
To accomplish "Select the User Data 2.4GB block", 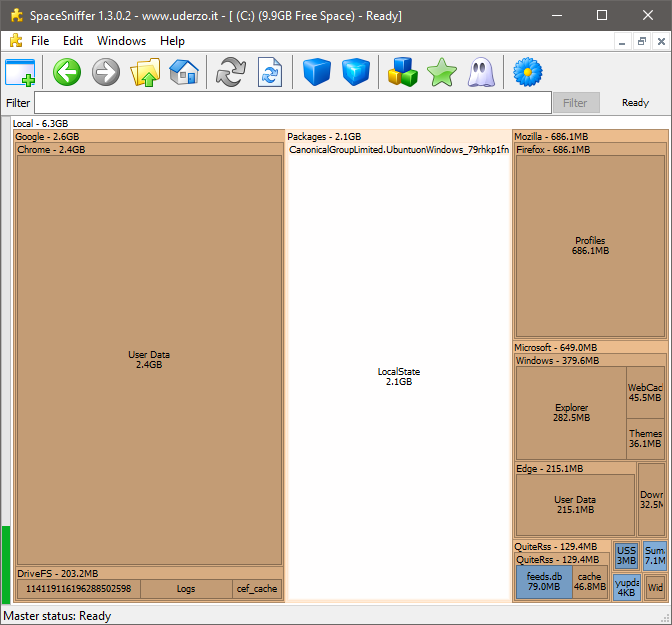I will [149, 360].
